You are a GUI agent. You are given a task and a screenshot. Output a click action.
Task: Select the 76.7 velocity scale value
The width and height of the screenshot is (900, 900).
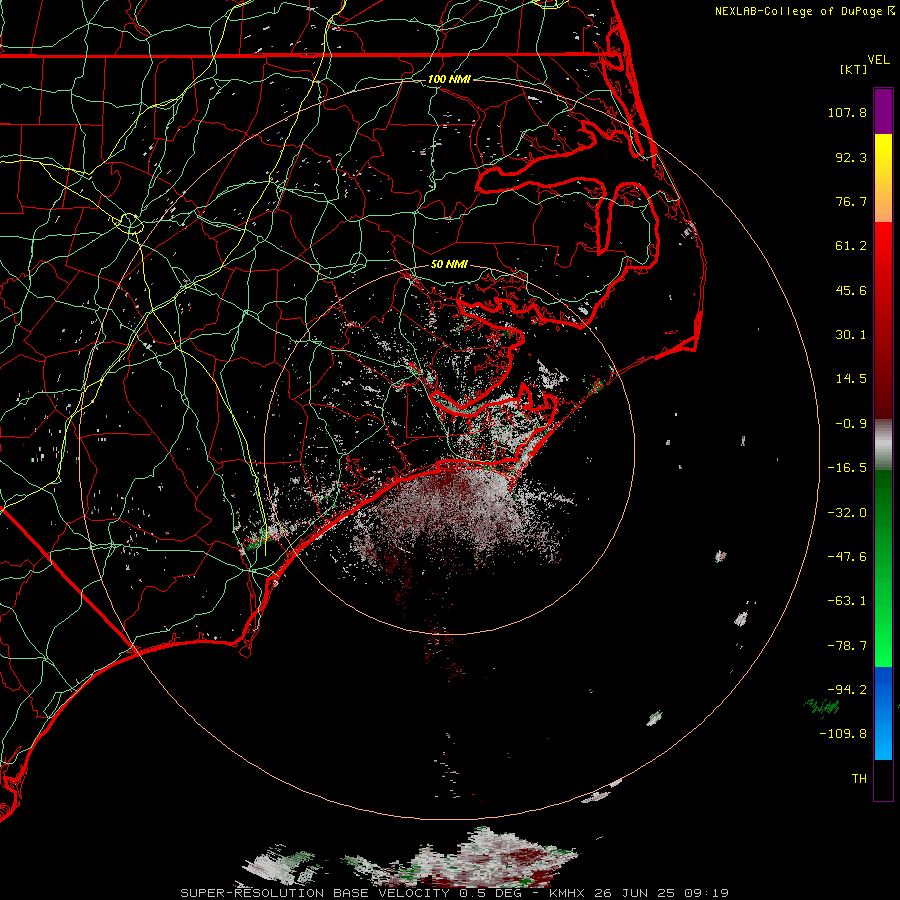(x=851, y=201)
